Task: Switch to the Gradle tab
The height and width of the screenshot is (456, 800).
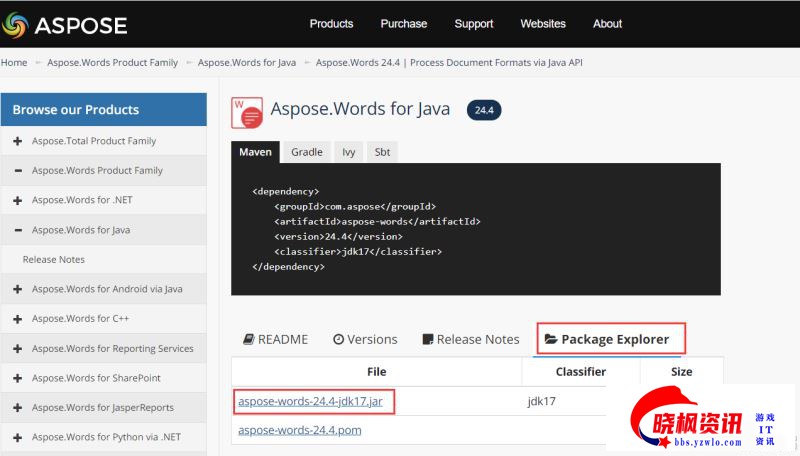Action: click(x=307, y=152)
